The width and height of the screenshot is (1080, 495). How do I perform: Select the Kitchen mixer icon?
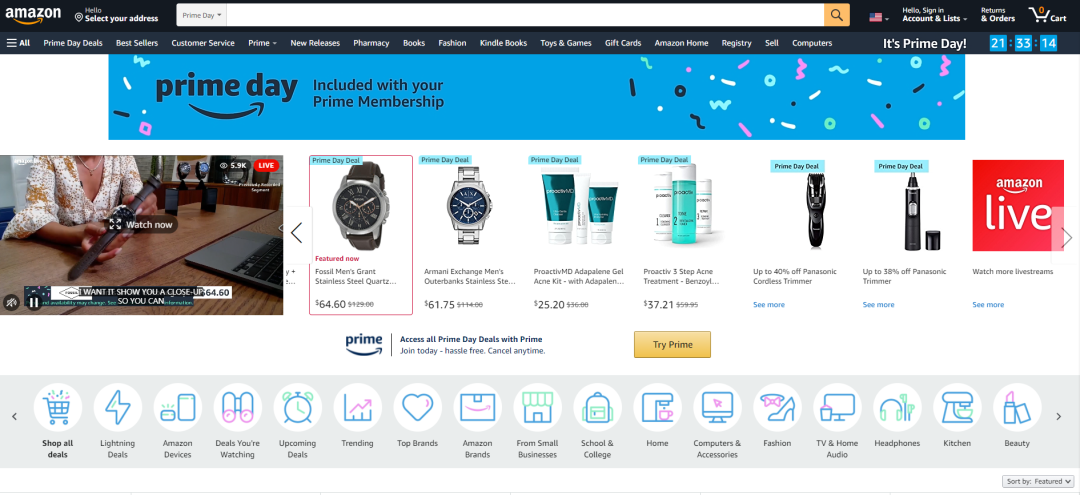957,408
